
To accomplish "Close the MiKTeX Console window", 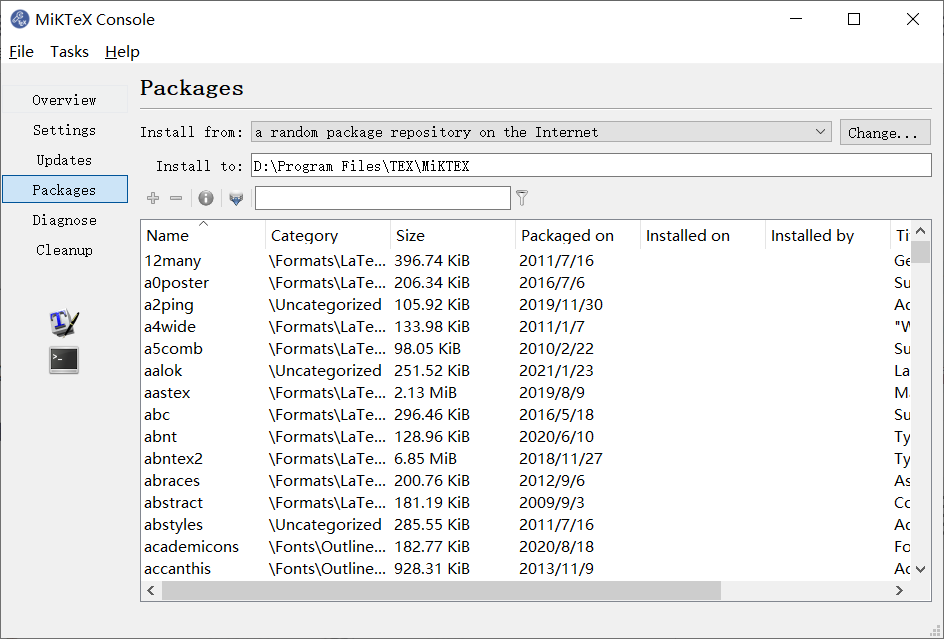I will click(913, 19).
